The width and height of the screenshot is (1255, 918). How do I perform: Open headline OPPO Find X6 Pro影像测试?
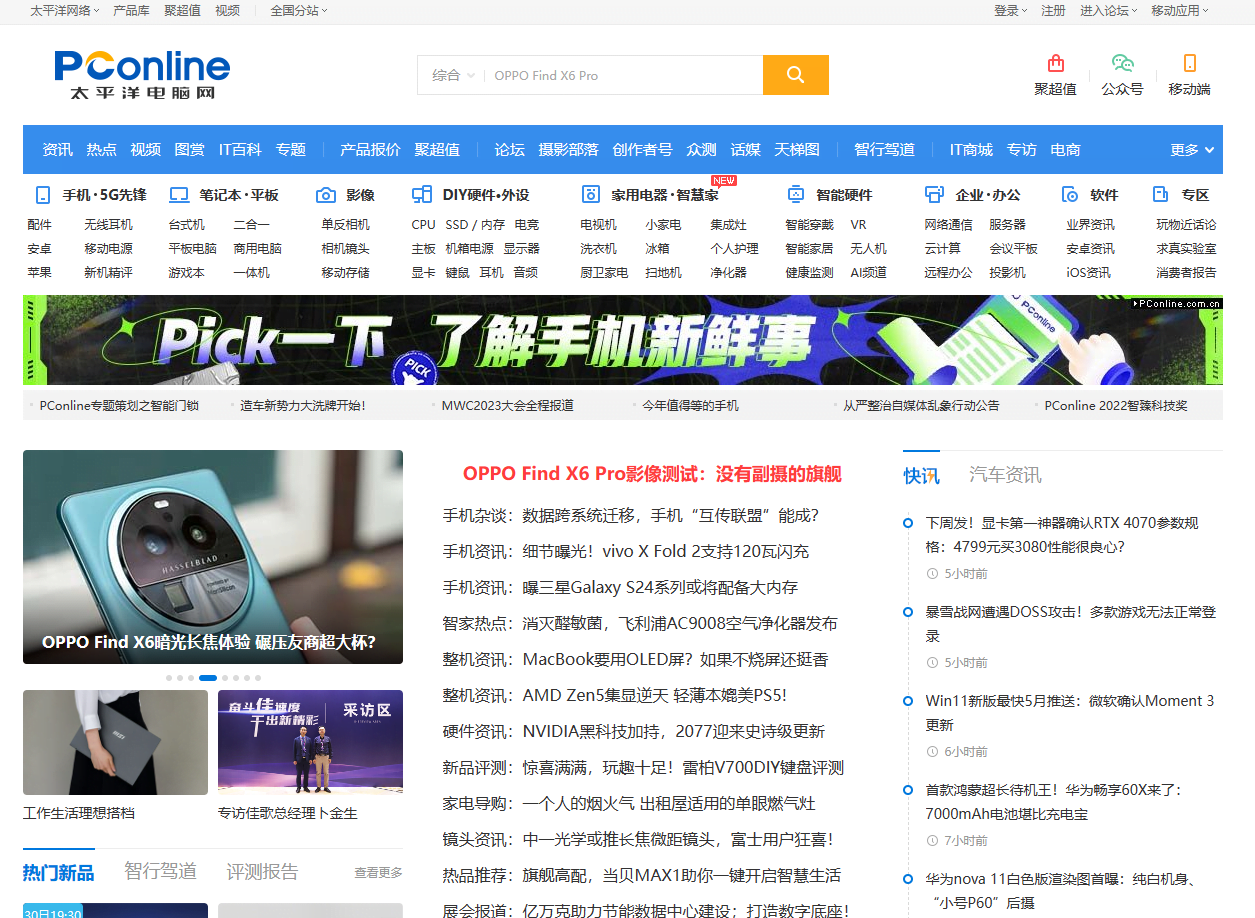pyautogui.click(x=652, y=474)
